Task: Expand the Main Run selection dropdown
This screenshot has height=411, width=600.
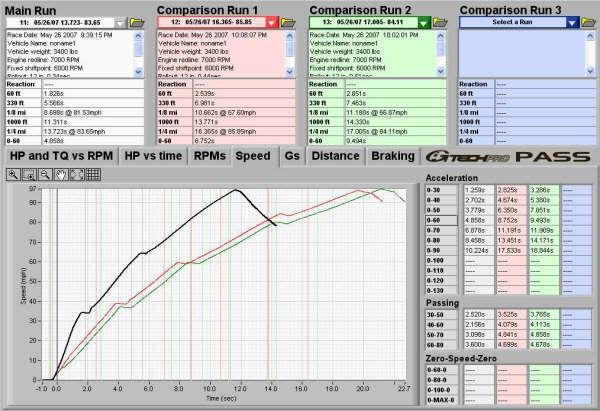Action: (x=120, y=21)
